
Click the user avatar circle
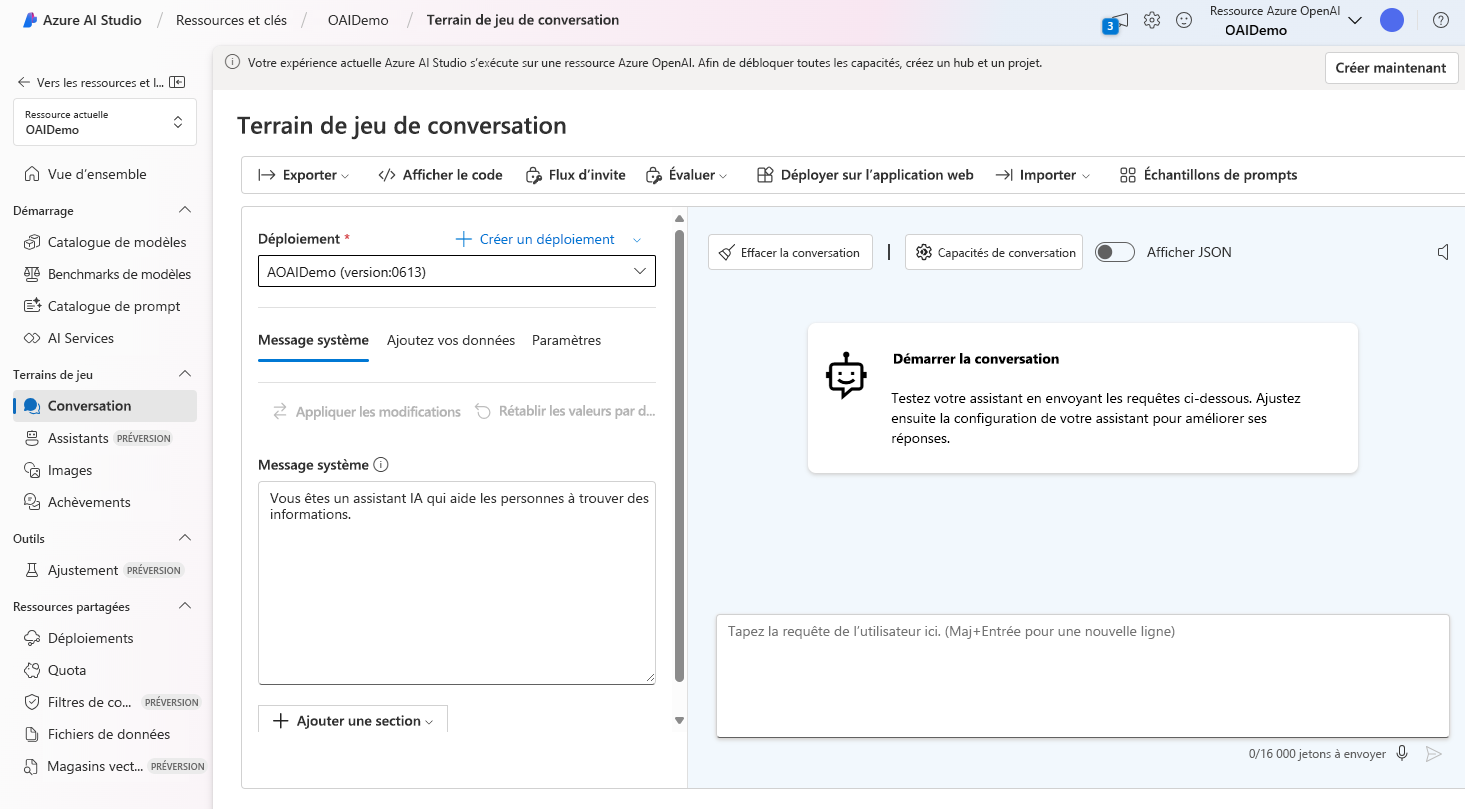[x=1391, y=20]
